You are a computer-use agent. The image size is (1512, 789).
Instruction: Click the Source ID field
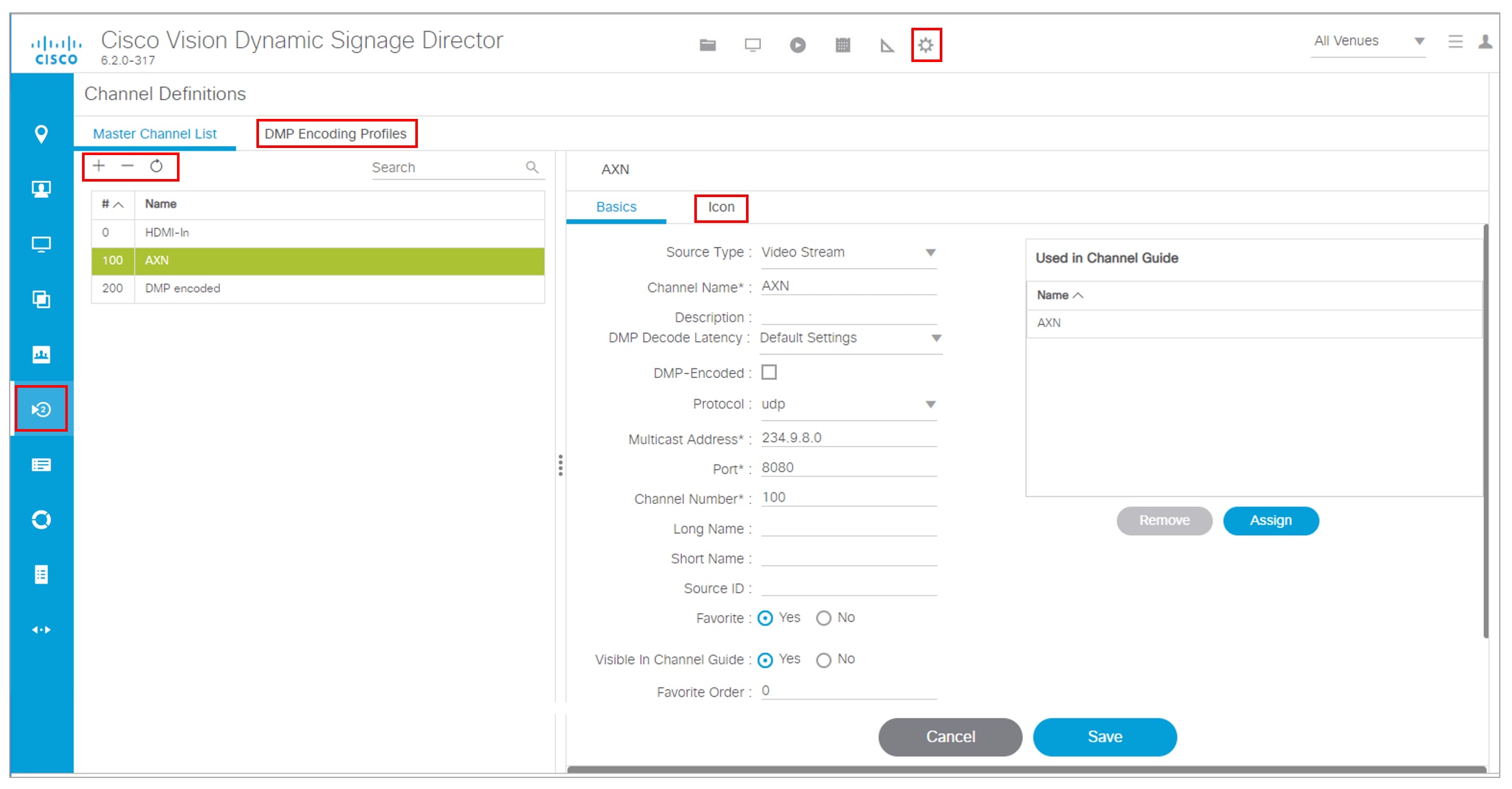tap(849, 587)
